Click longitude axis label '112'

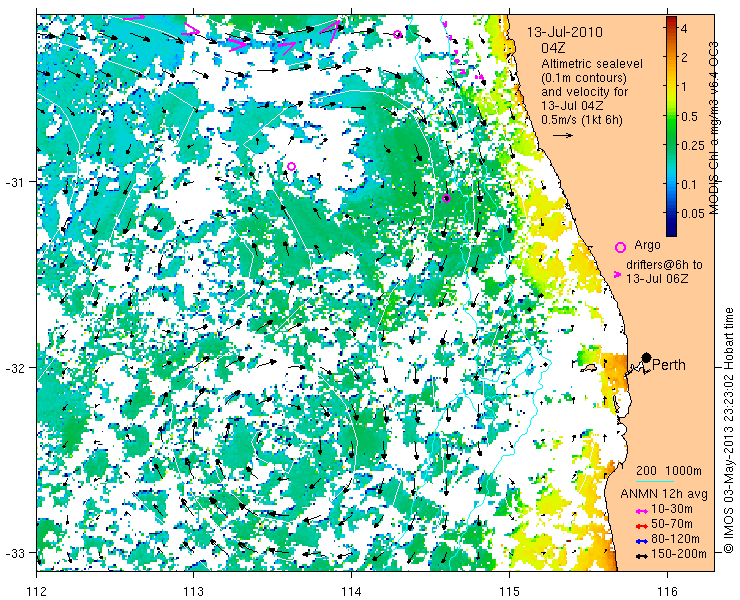(37, 591)
